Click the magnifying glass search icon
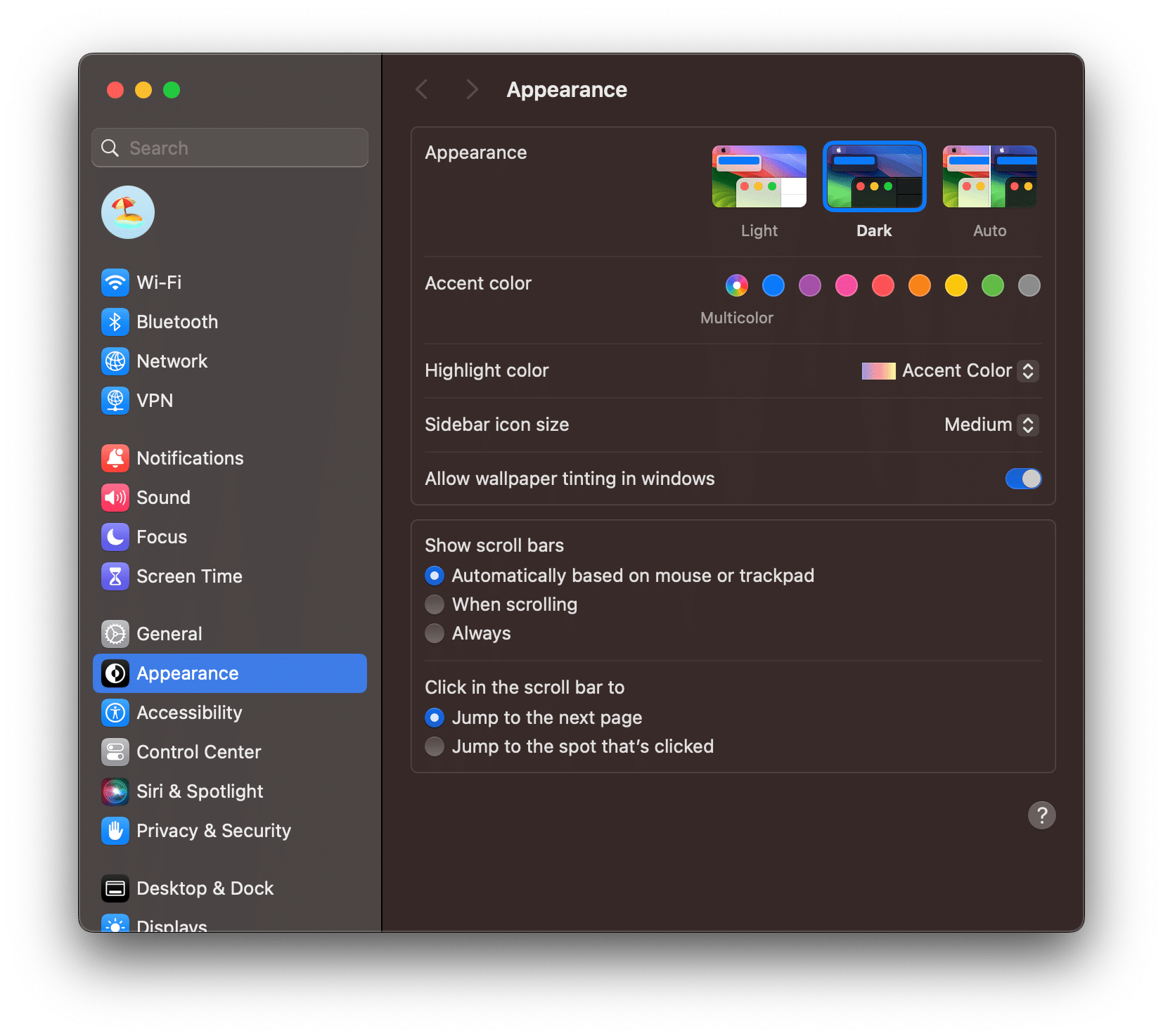Viewport: 1163px width, 1036px height. click(x=110, y=148)
